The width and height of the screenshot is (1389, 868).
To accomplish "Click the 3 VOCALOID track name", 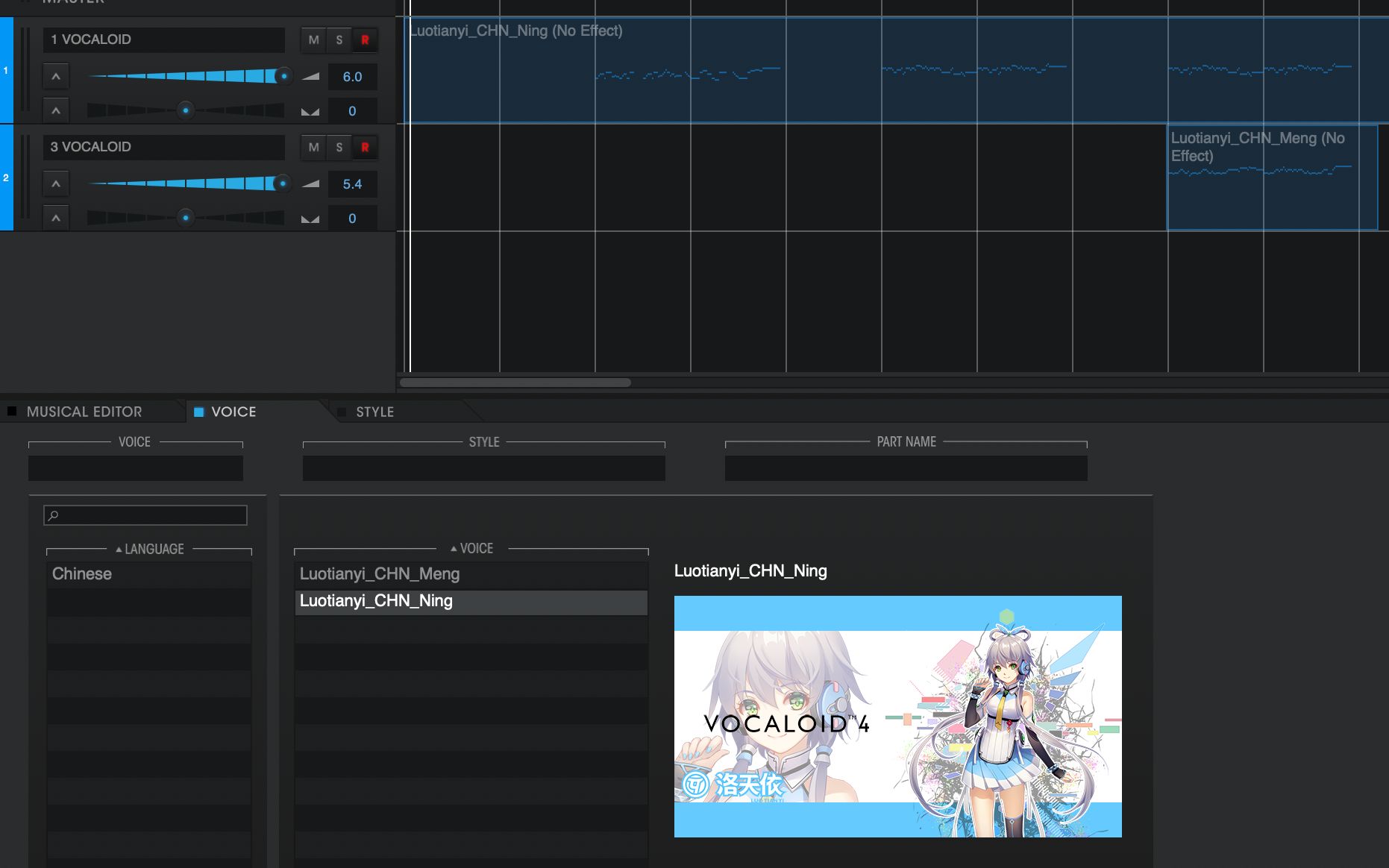I will [x=164, y=147].
